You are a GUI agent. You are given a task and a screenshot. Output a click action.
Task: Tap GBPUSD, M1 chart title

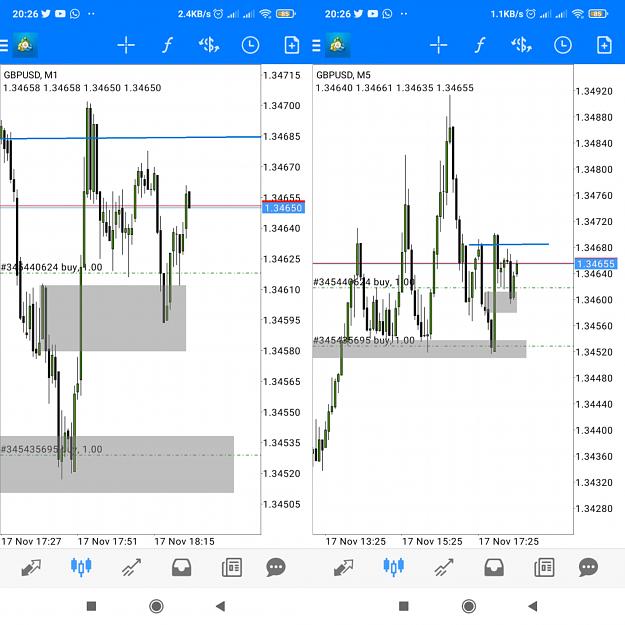click(30, 75)
